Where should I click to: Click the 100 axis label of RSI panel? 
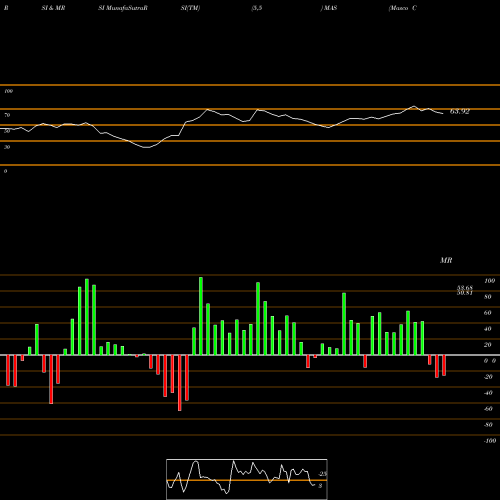click(8, 91)
